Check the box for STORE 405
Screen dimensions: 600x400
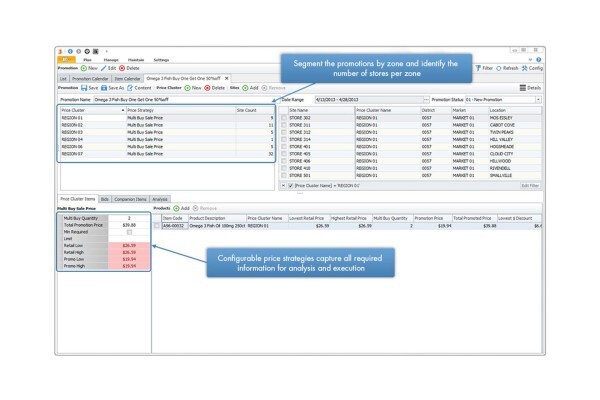point(284,154)
